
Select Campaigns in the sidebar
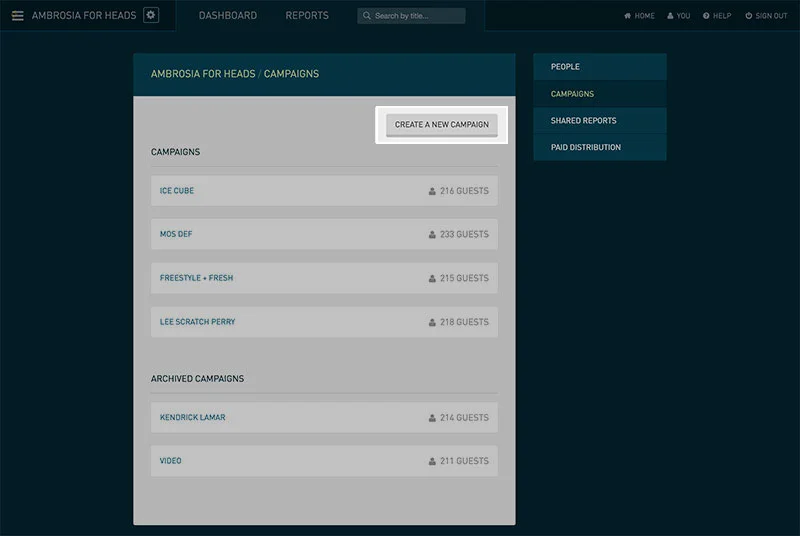(x=599, y=94)
